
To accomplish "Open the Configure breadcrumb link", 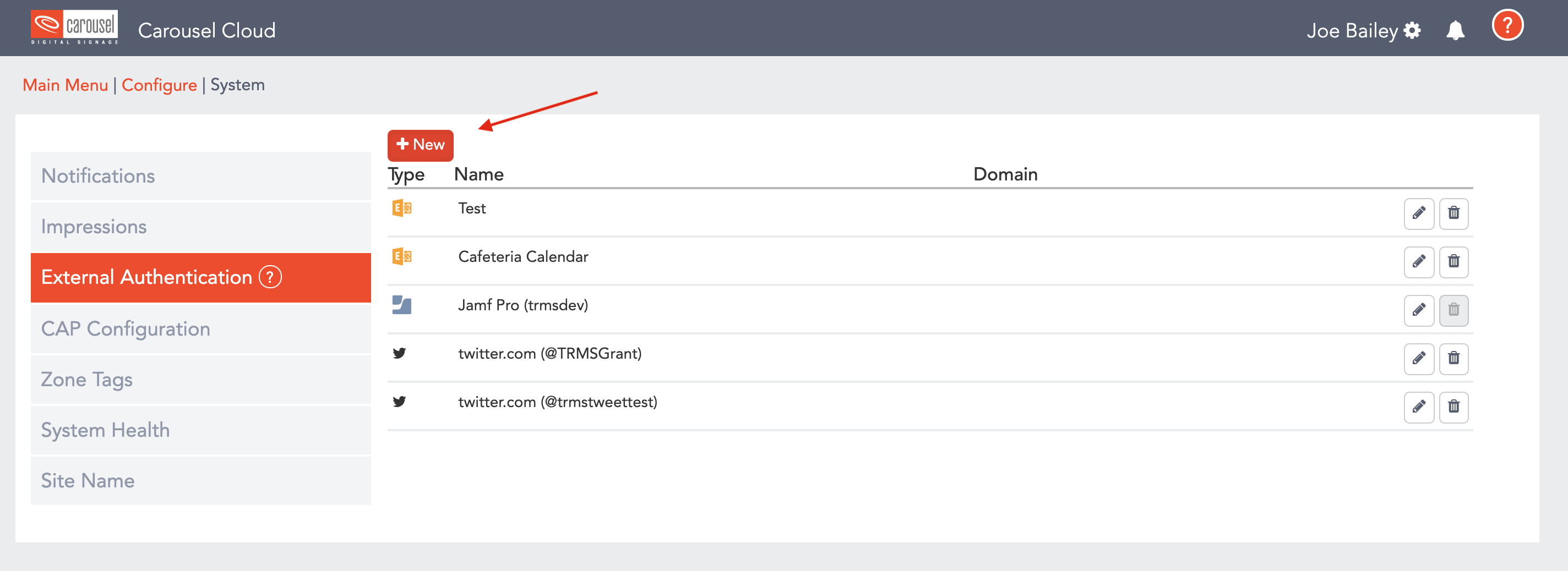I will tap(159, 85).
